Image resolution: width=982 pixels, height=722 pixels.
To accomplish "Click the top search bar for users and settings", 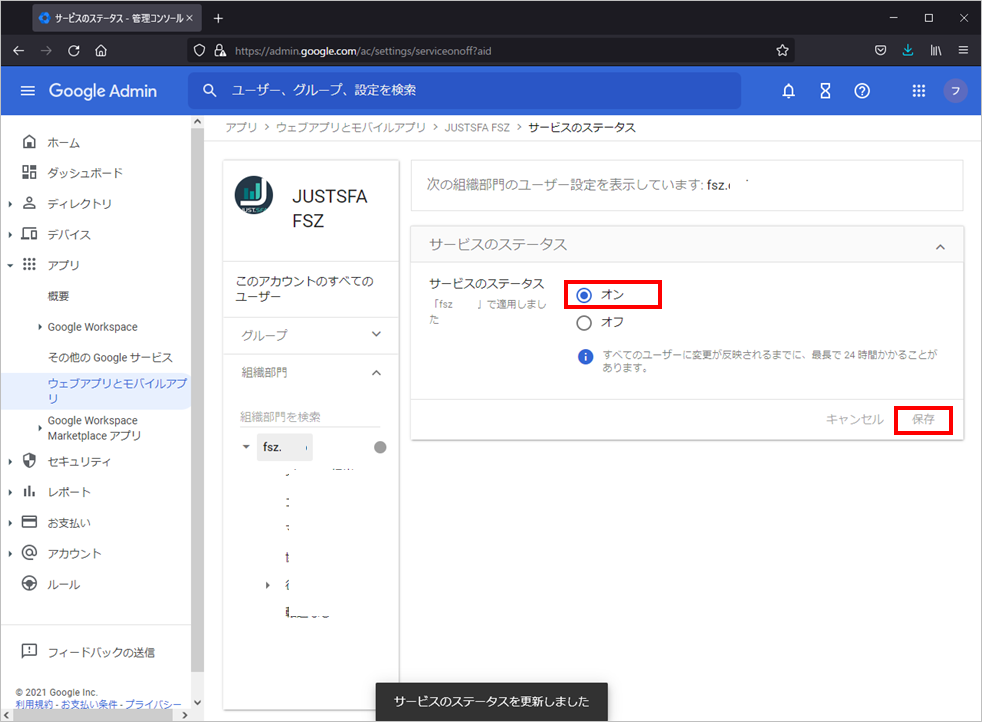I will pos(464,91).
